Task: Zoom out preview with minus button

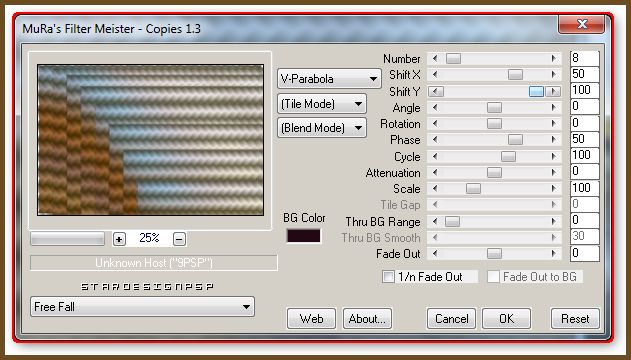Action: click(x=179, y=239)
